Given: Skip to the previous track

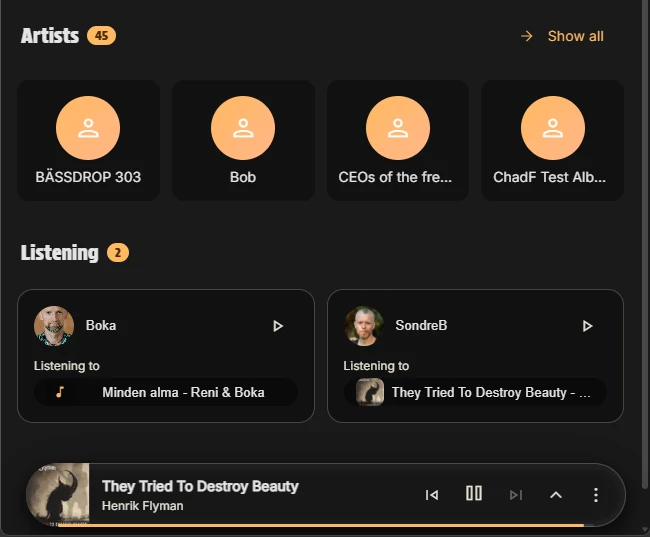Looking at the screenshot, I should coord(432,494).
